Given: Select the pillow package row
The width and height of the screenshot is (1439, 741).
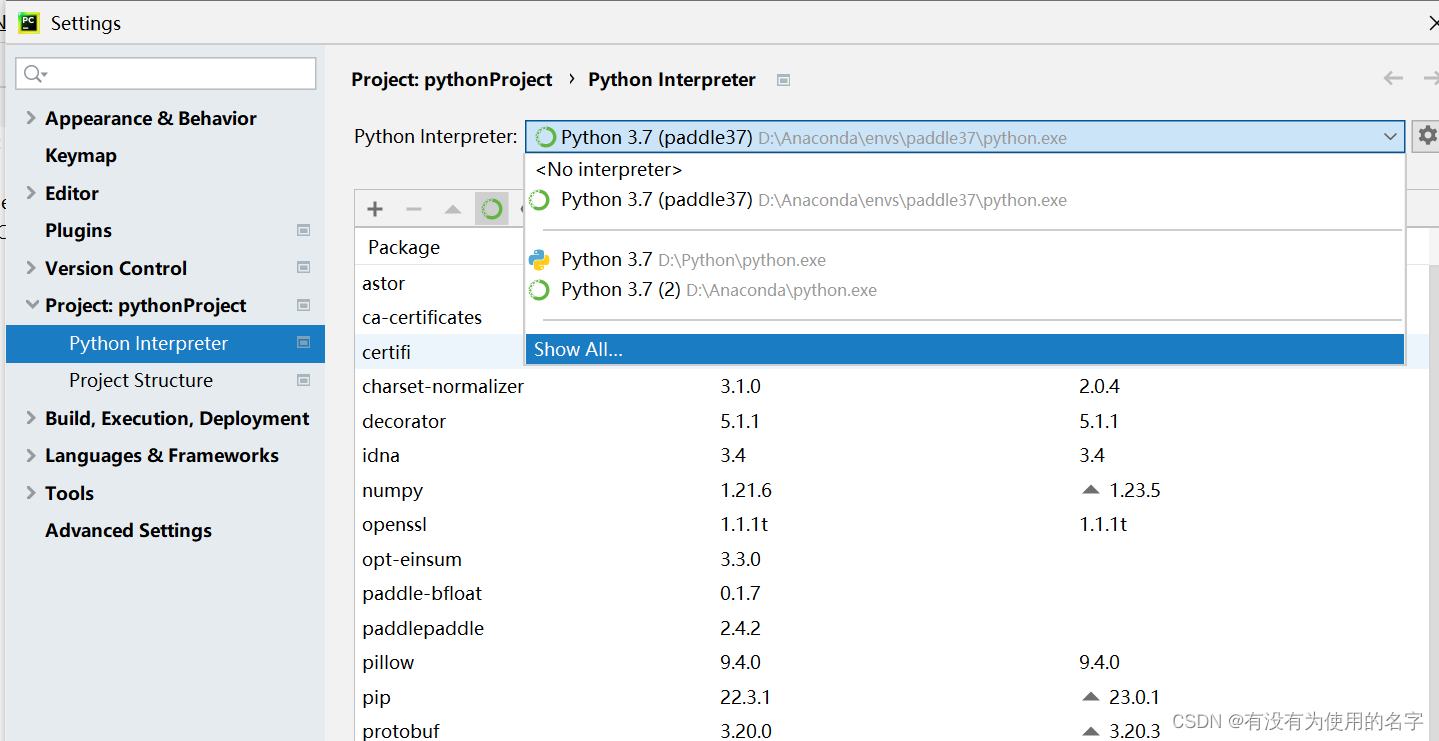Looking at the screenshot, I should click(892, 662).
